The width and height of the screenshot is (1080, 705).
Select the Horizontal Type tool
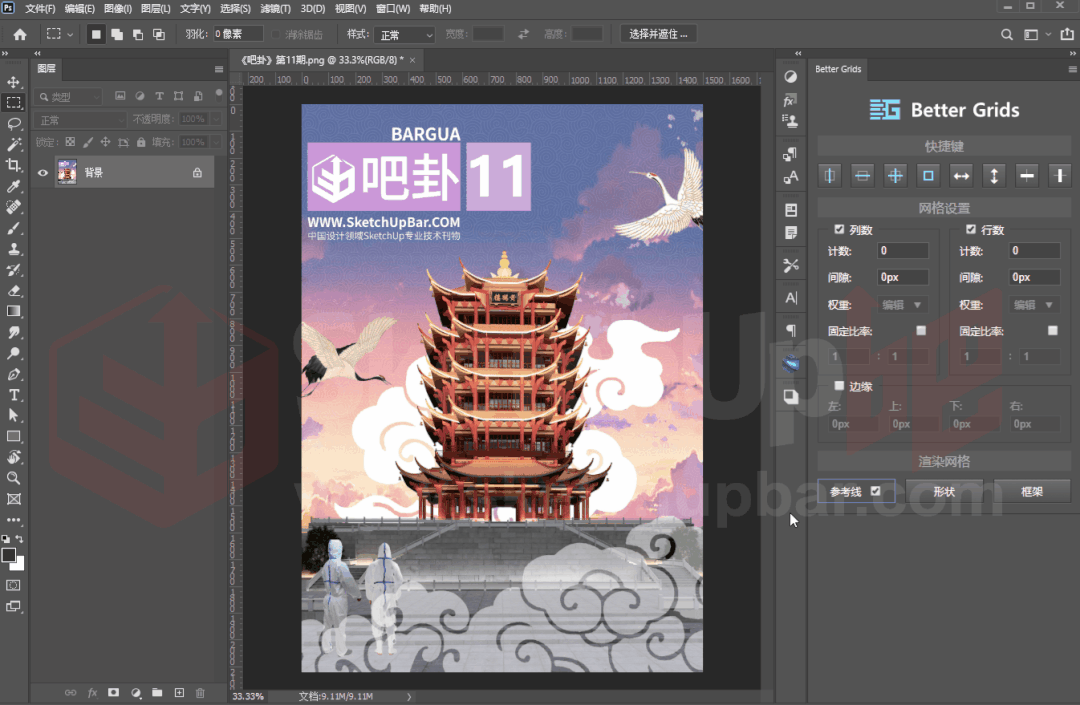(x=14, y=395)
